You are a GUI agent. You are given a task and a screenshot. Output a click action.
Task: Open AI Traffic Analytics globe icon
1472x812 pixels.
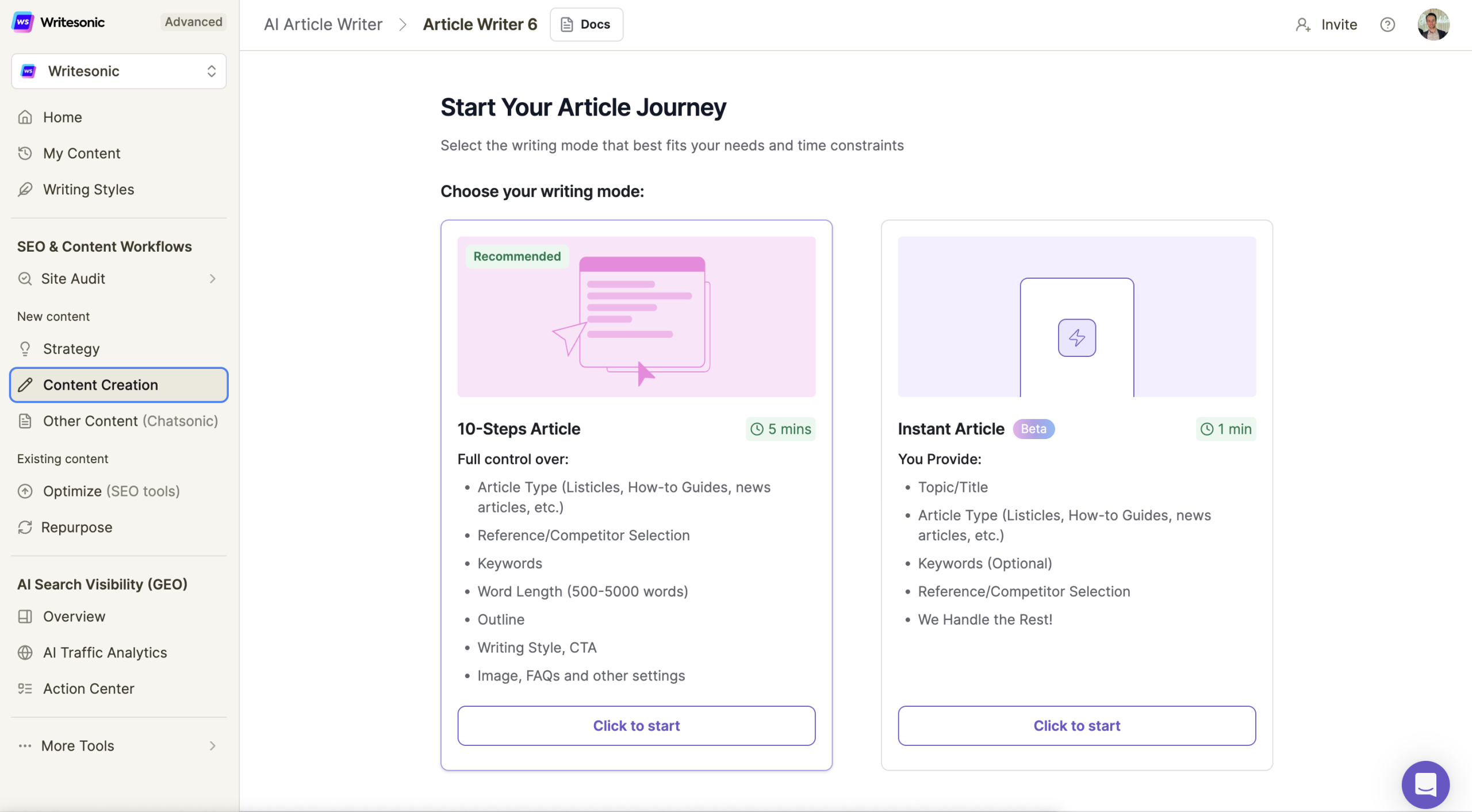[25, 653]
